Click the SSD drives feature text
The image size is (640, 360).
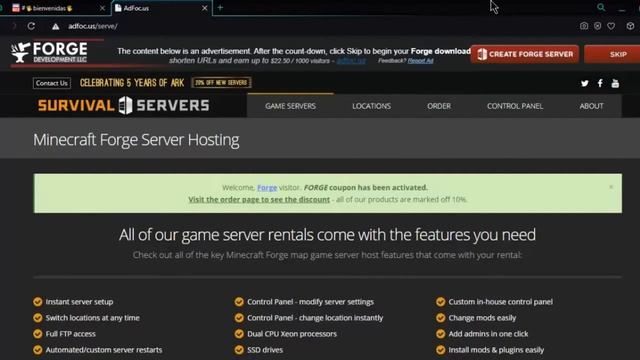[265, 349]
